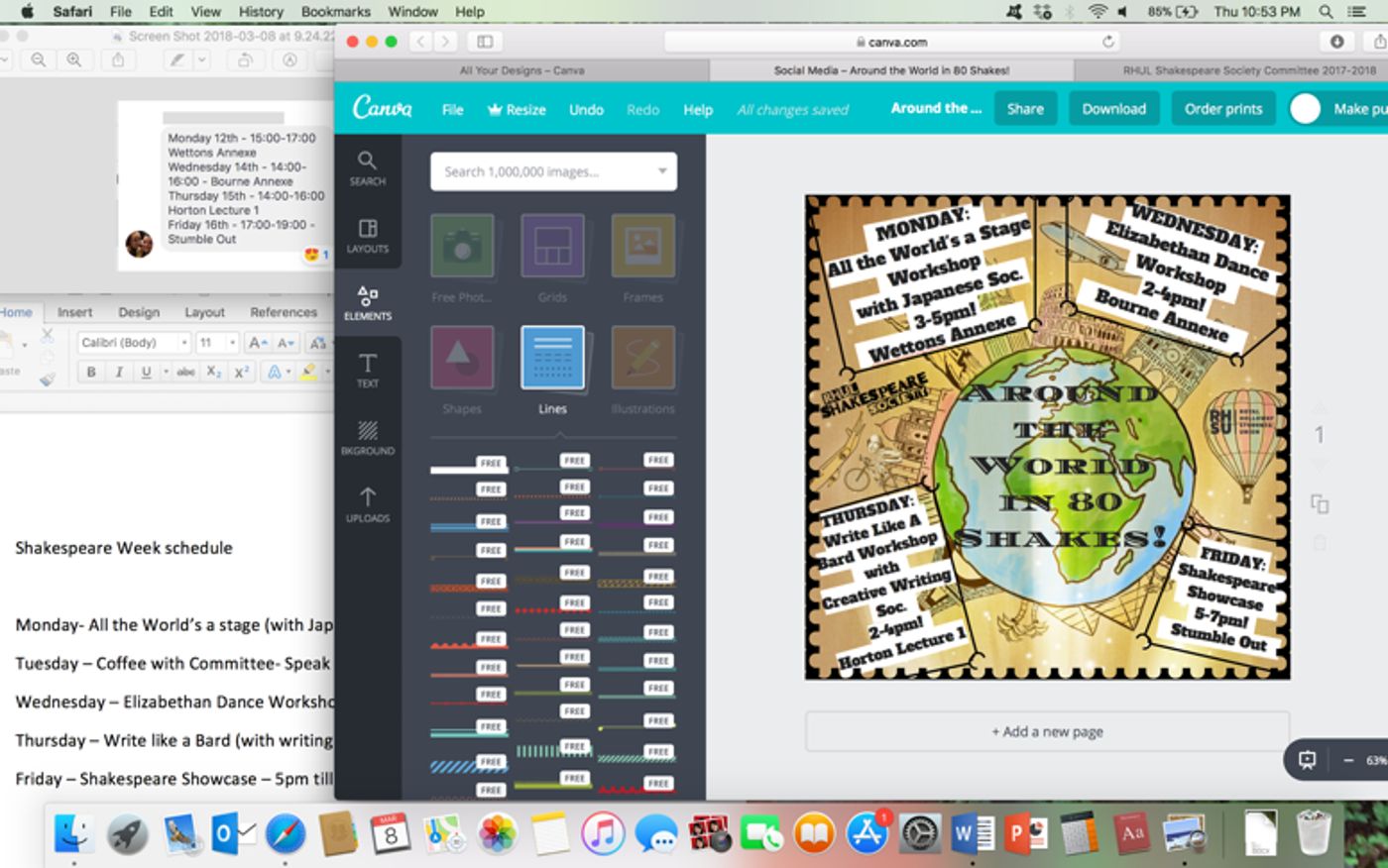1388x868 pixels.
Task: Open the Frames element category
Action: coord(642,246)
